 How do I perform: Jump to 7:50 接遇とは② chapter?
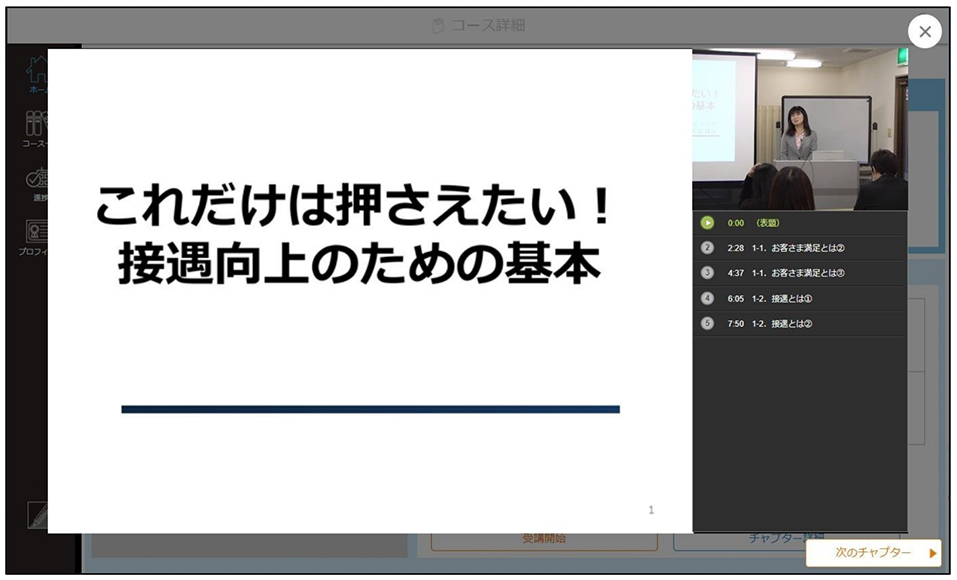800,324
